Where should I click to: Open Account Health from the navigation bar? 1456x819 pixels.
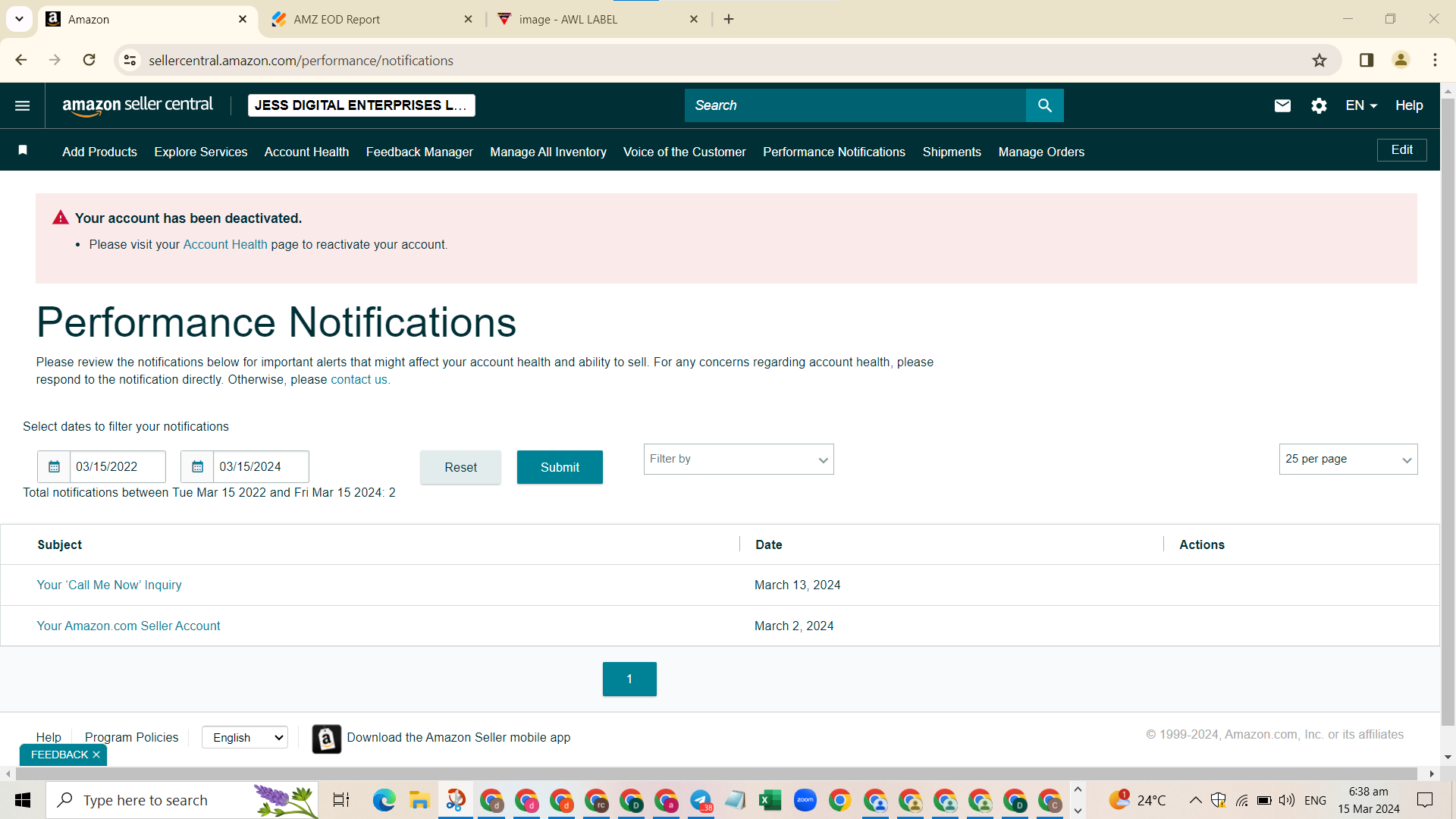[306, 152]
